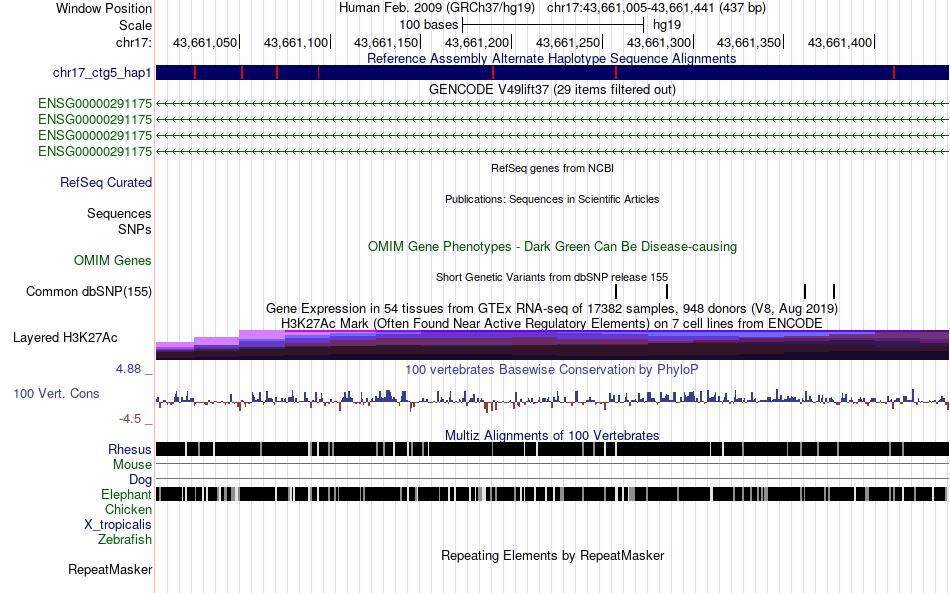Click the 43,661,150 ruler coordinate

[x=386, y=42]
